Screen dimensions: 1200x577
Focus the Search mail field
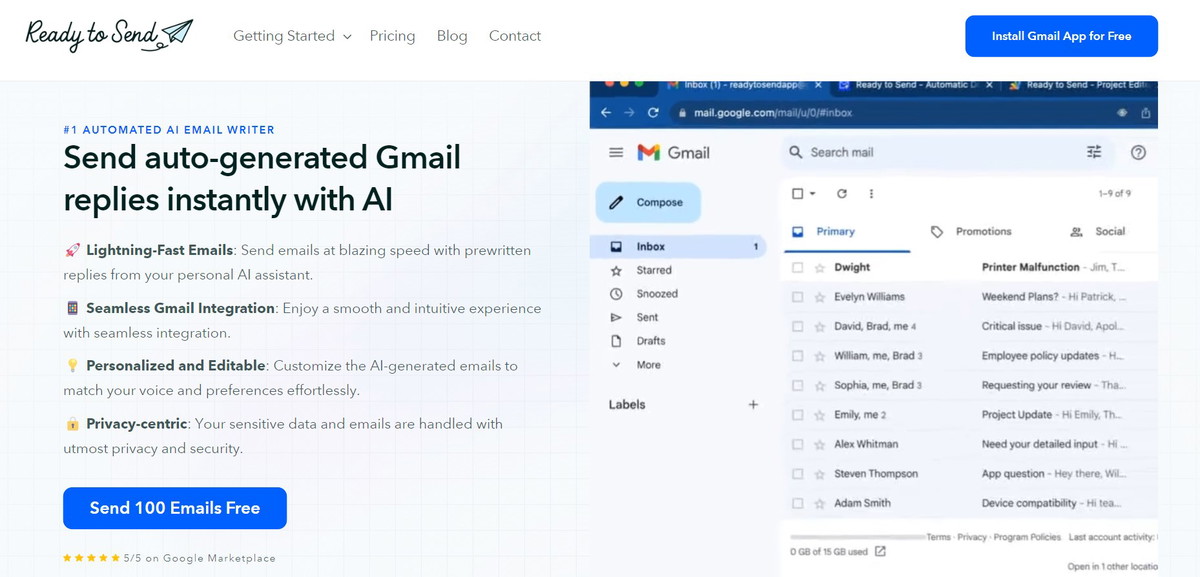(x=948, y=152)
